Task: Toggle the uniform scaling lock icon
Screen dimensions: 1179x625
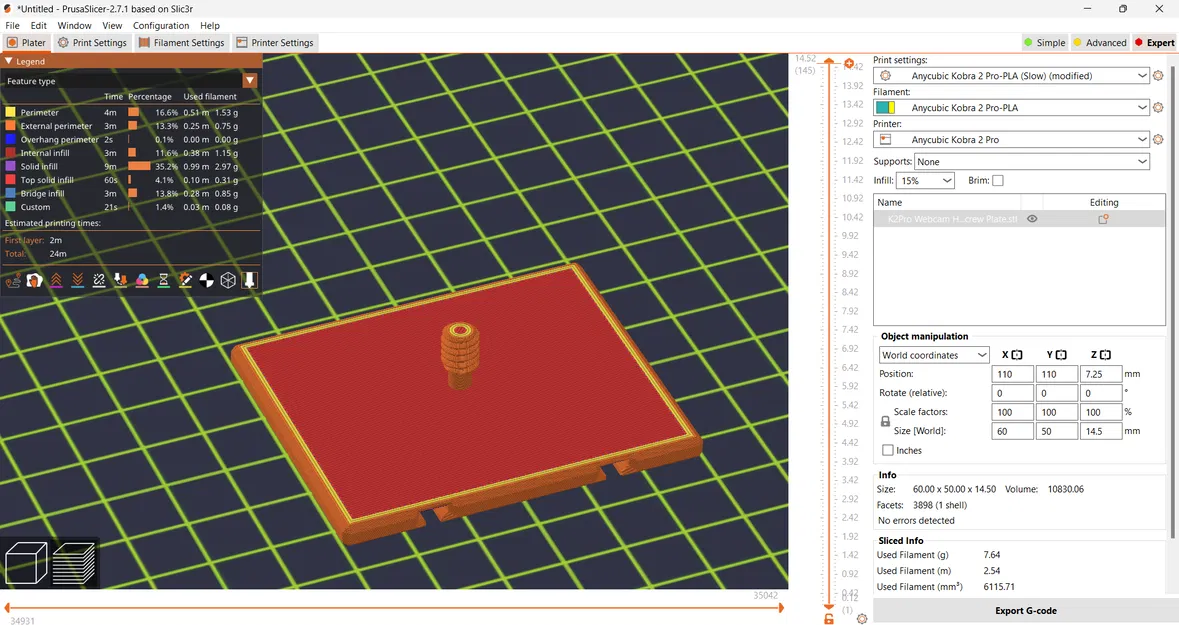Action: pos(884,421)
